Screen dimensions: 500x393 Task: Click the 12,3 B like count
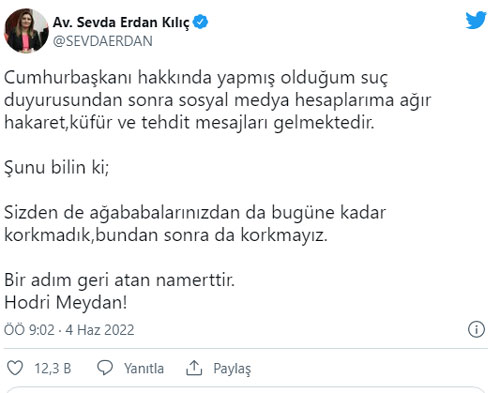(53, 369)
